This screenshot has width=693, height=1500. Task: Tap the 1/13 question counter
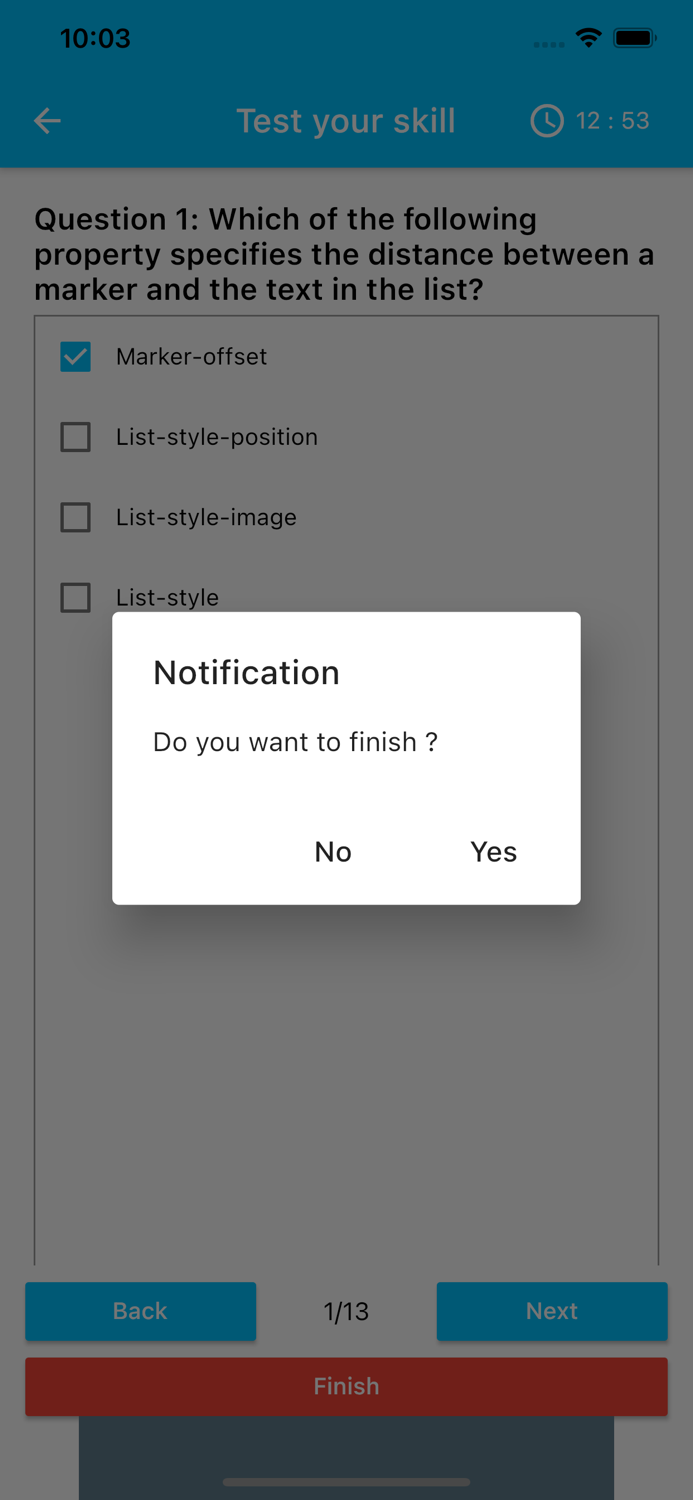(346, 1311)
